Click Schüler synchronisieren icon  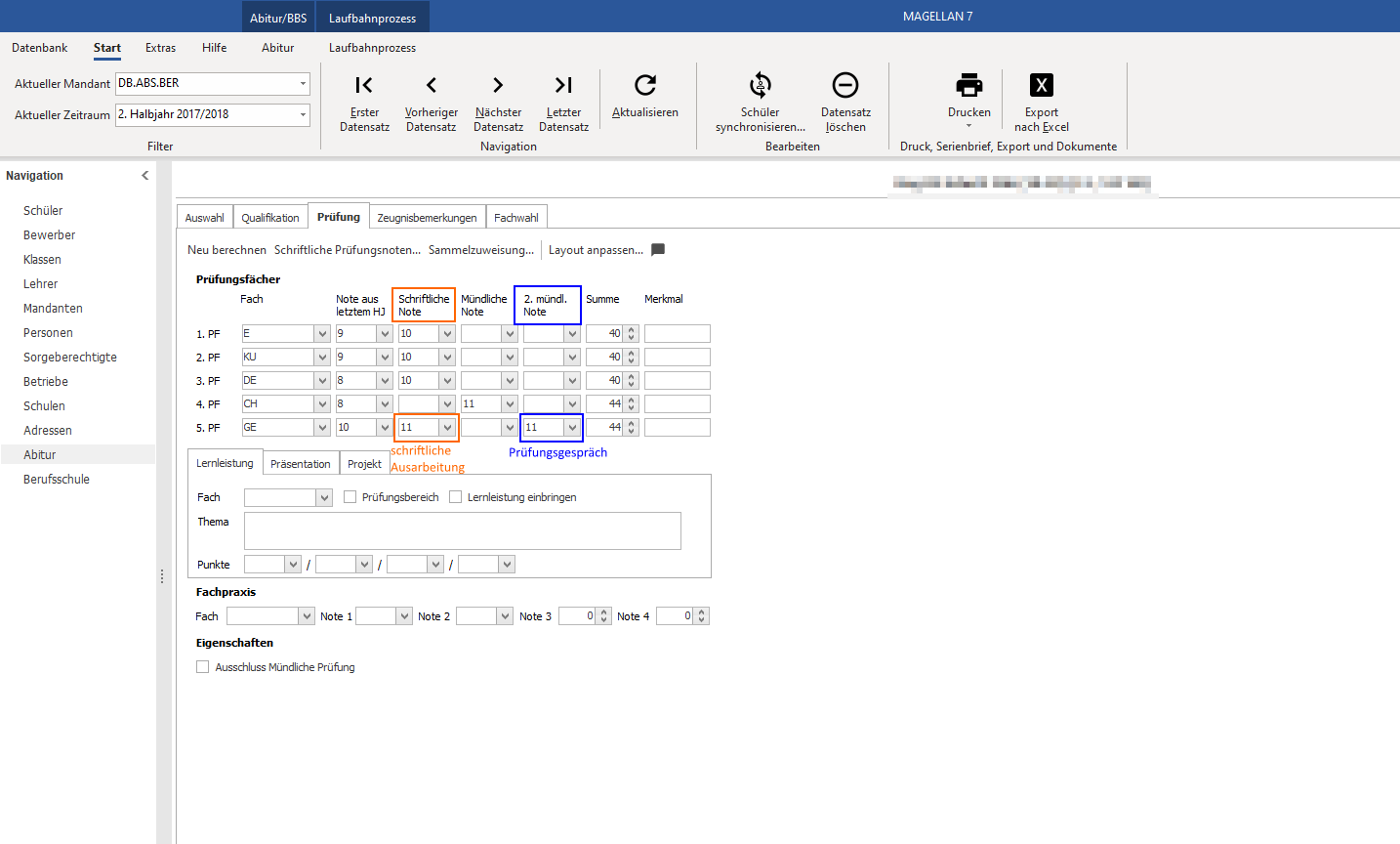[760, 85]
